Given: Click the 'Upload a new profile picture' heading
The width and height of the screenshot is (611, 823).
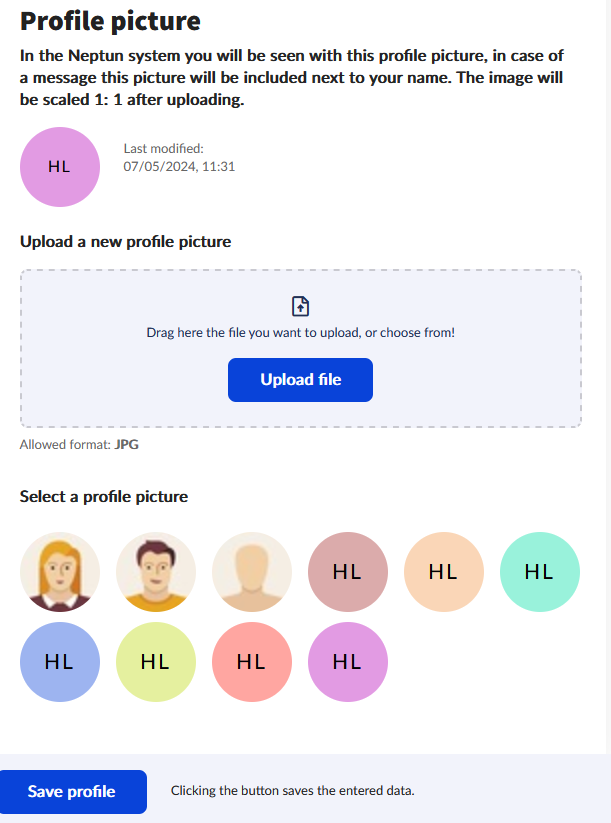Looking at the screenshot, I should (x=125, y=242).
